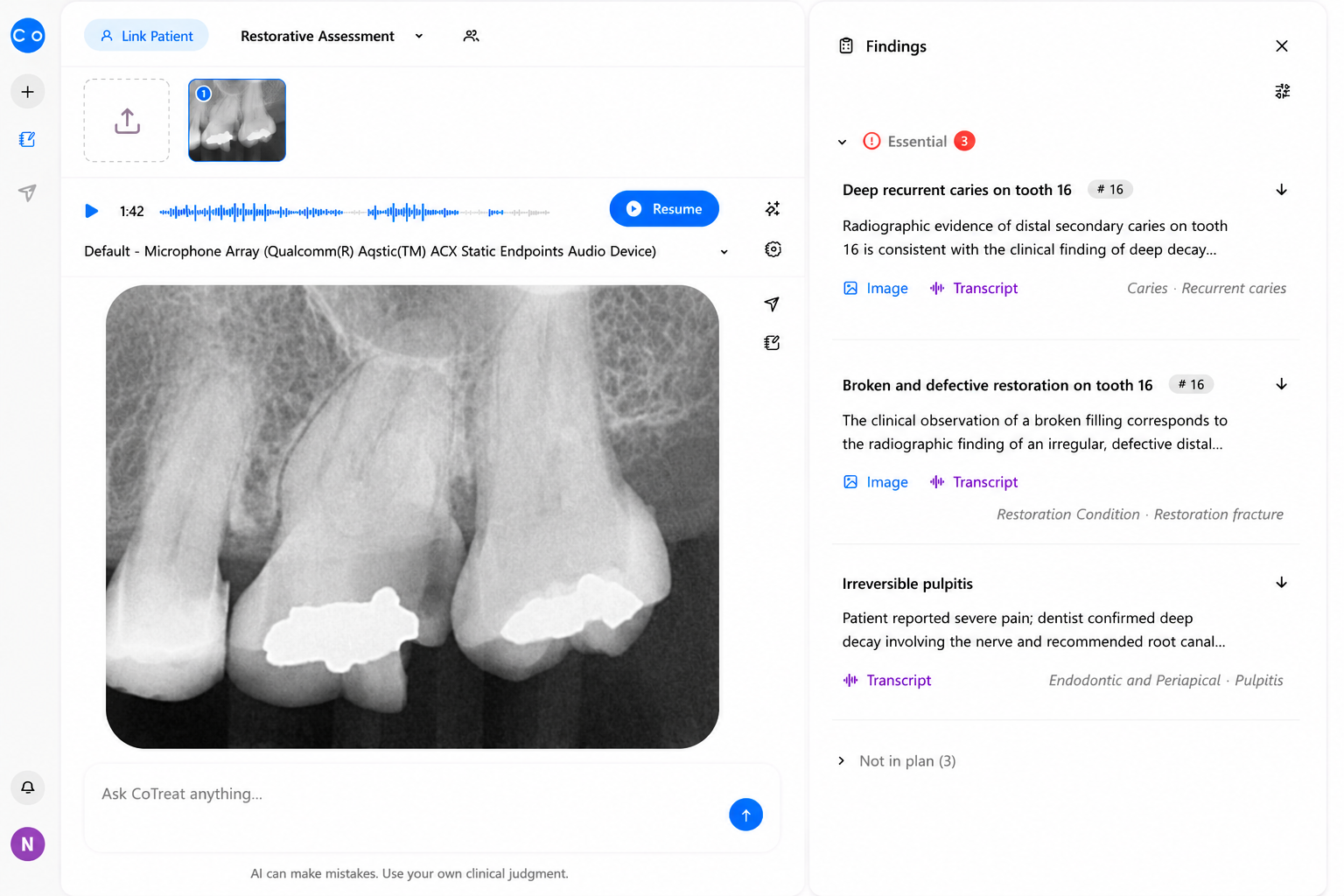Image resolution: width=1344 pixels, height=896 pixels.
Task: Click the Broken filling description text
Action: (1035, 432)
